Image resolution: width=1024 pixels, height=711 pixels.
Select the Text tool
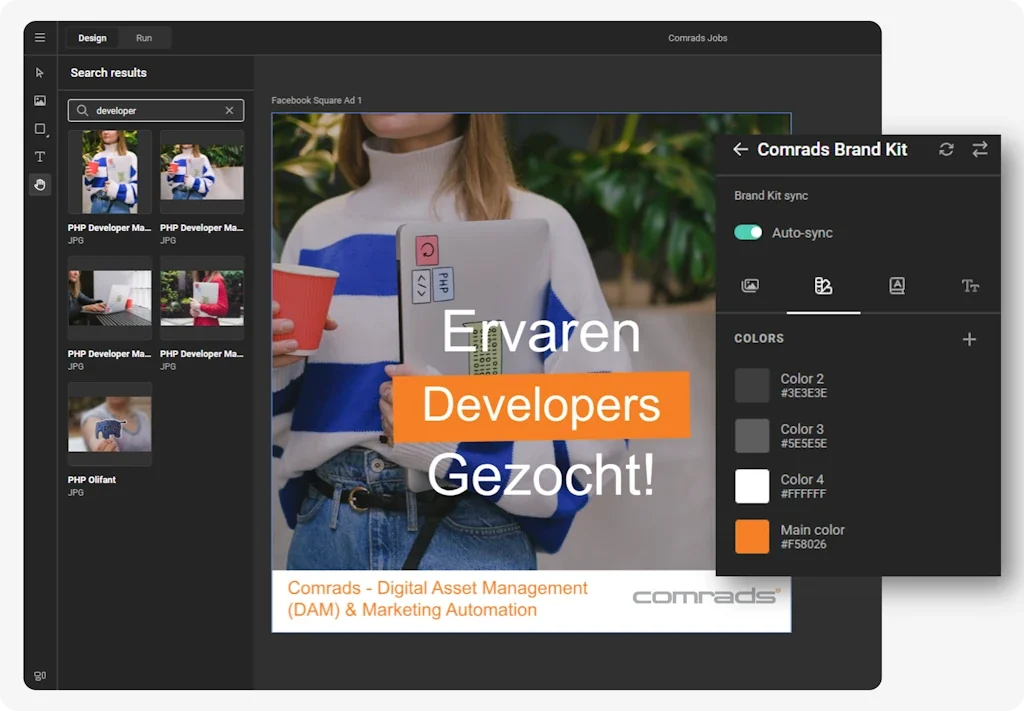(x=40, y=157)
